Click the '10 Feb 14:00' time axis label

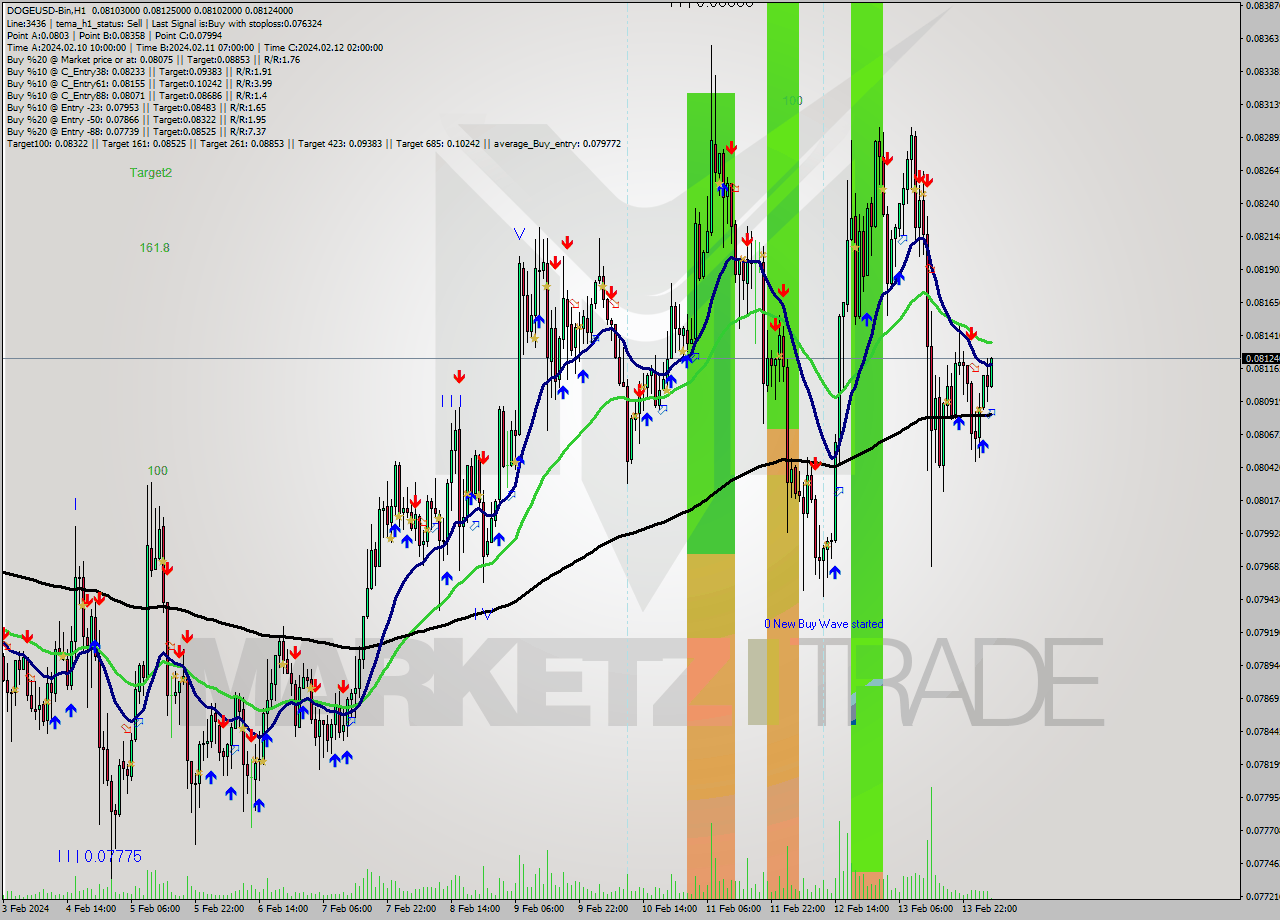point(668,909)
